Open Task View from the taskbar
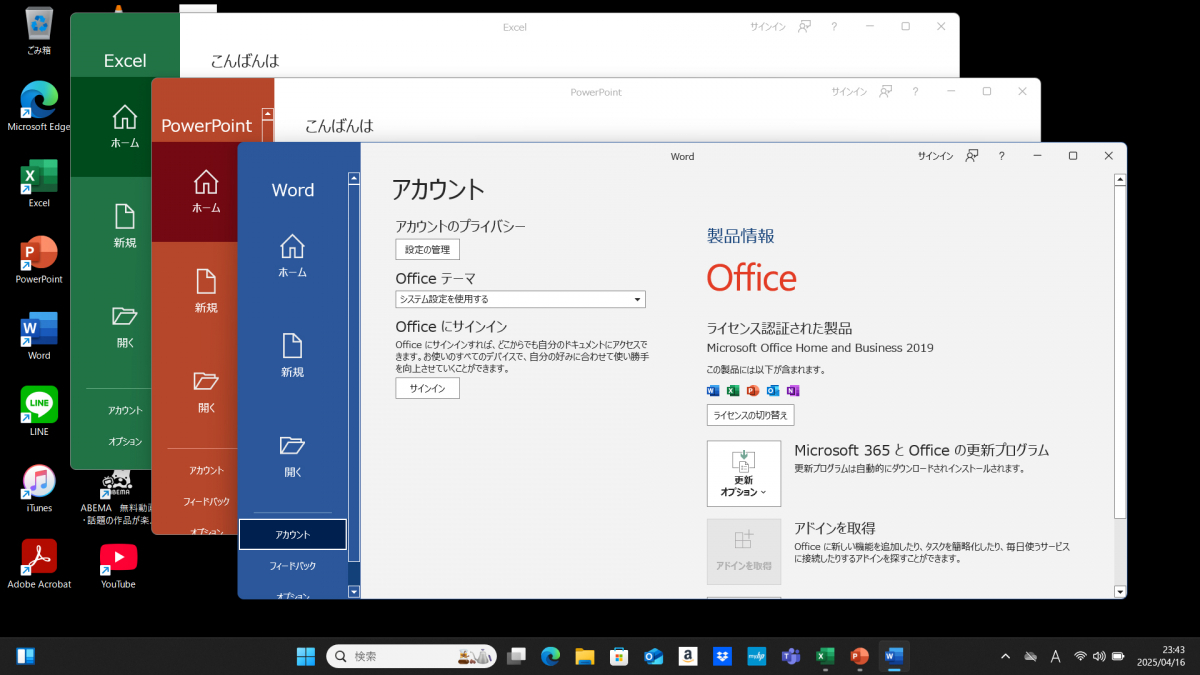This screenshot has width=1200, height=675. pyautogui.click(x=516, y=656)
